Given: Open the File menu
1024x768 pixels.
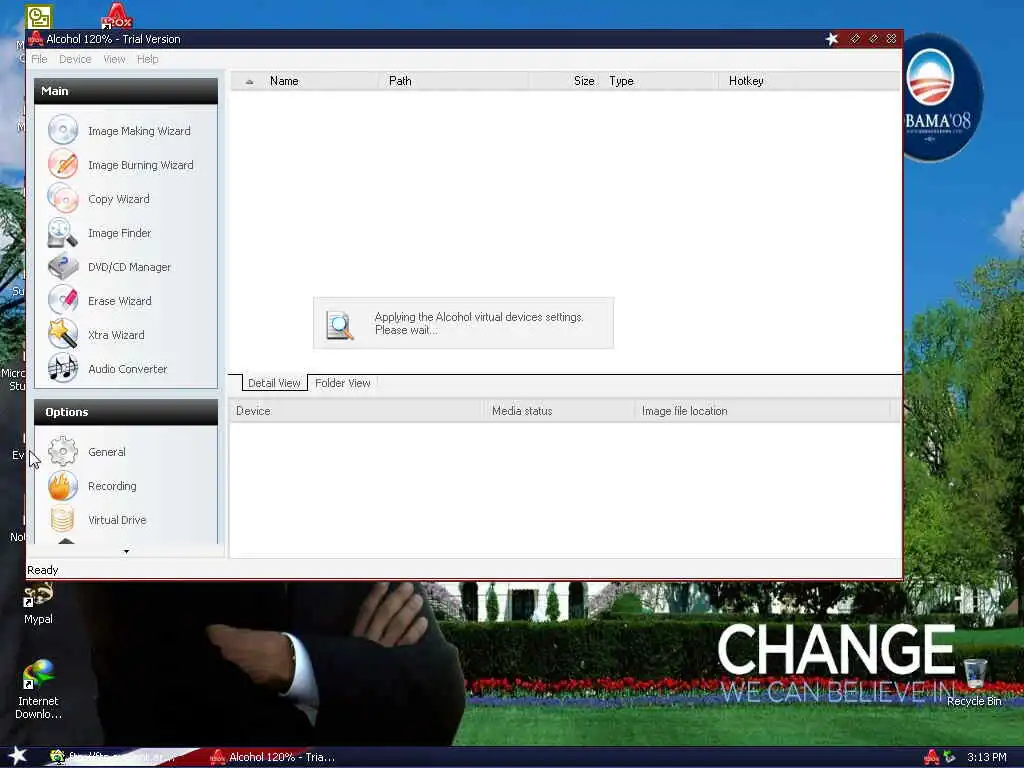Looking at the screenshot, I should pos(39,59).
